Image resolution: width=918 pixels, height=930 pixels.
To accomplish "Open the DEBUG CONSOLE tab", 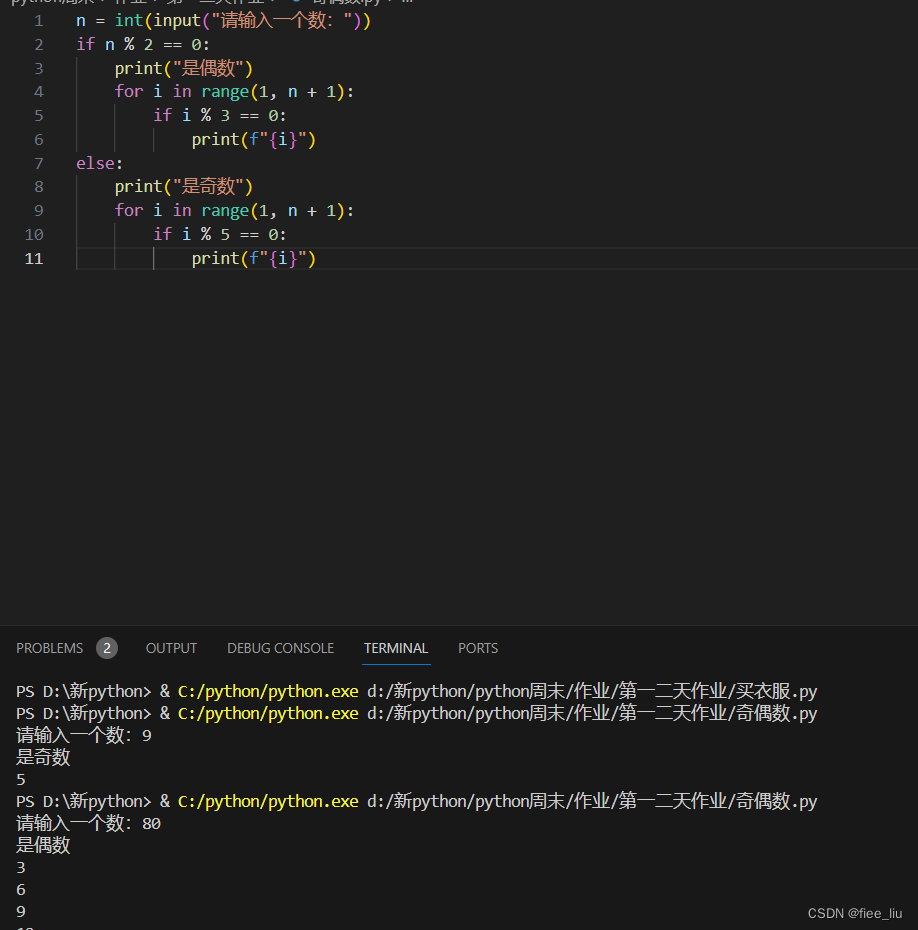I will pos(280,648).
